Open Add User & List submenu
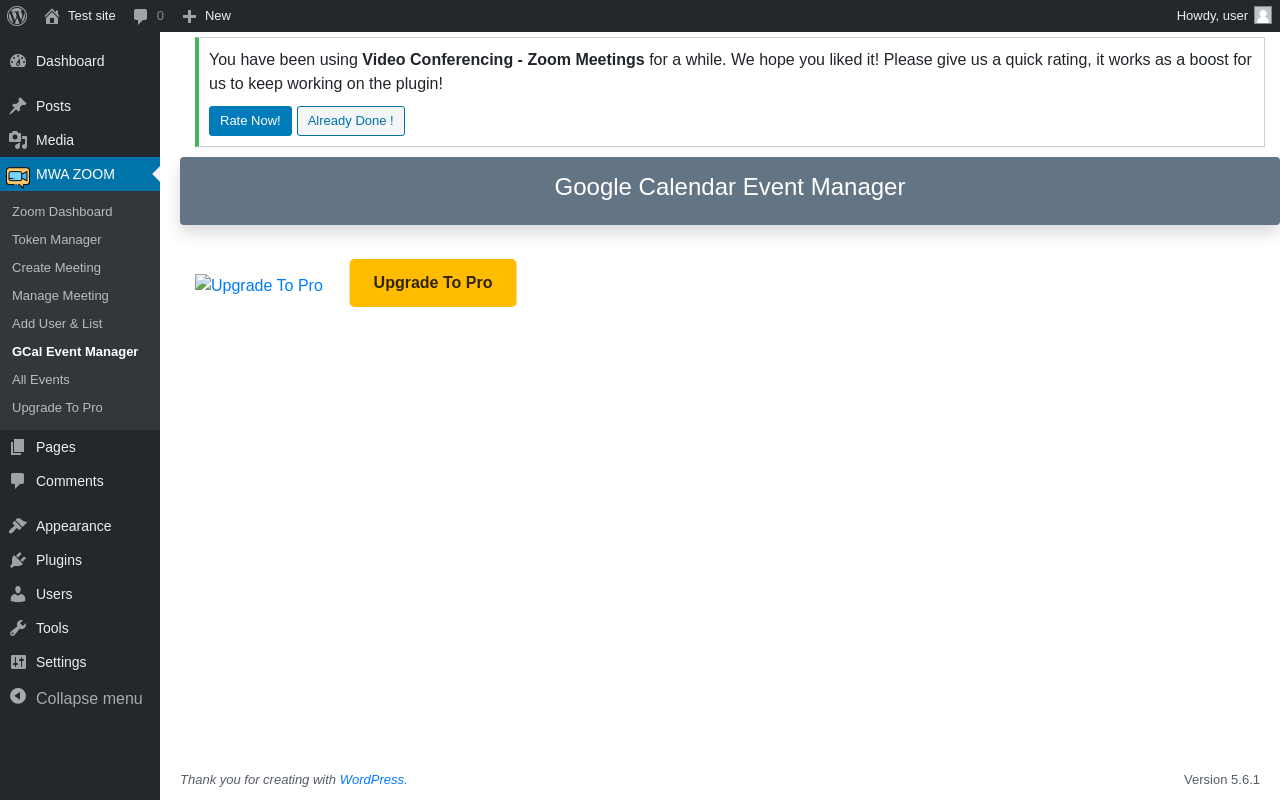1280x800 pixels. [x=57, y=324]
